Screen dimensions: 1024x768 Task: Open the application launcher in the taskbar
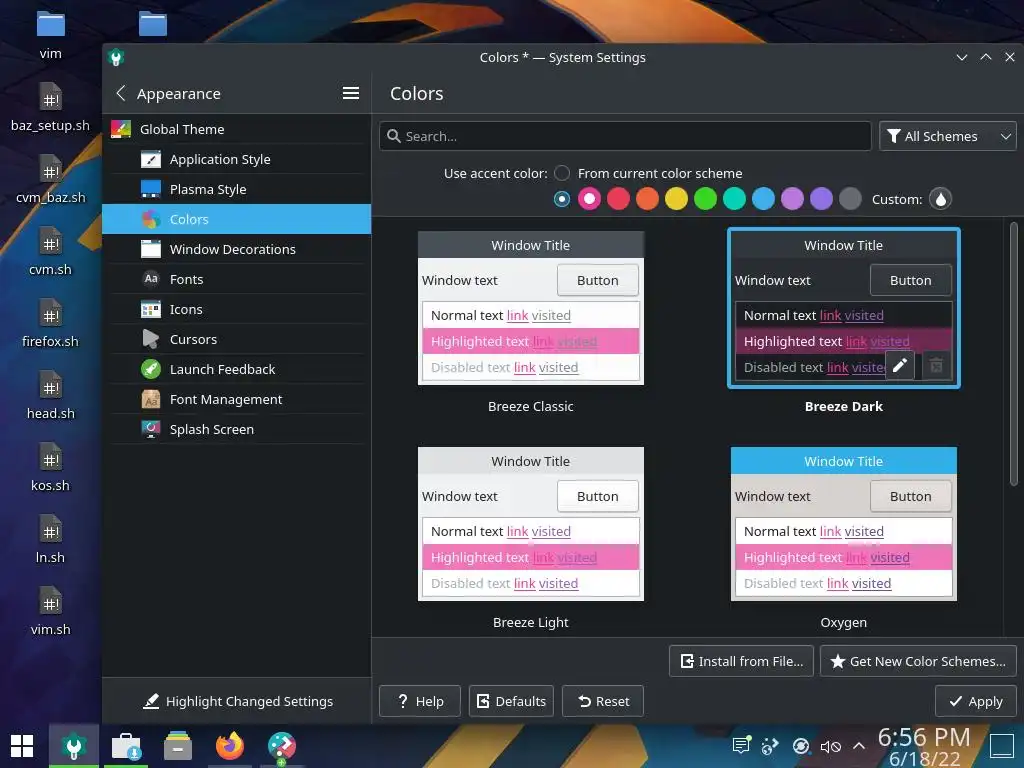[22, 746]
